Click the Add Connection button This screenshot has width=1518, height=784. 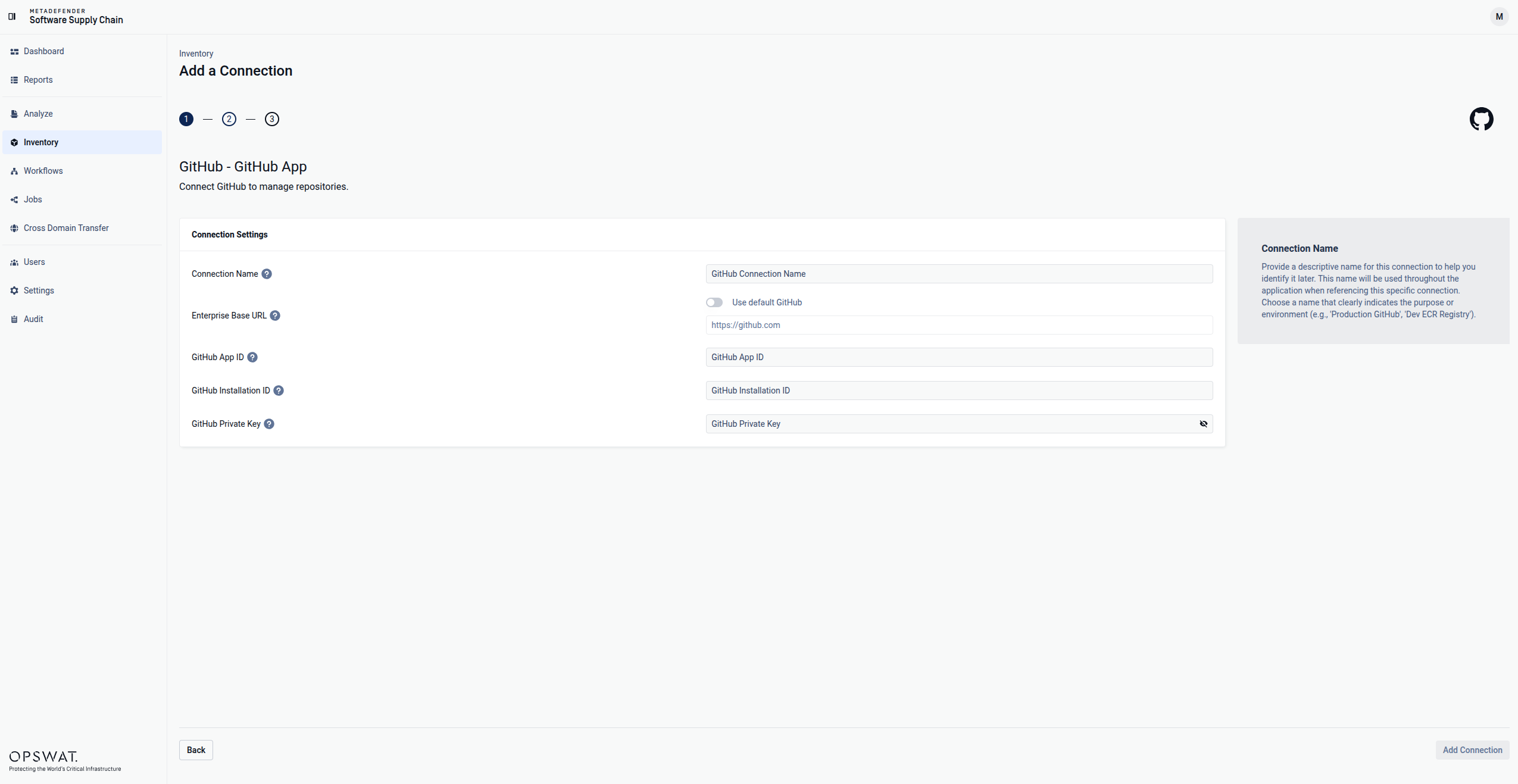pyautogui.click(x=1472, y=750)
